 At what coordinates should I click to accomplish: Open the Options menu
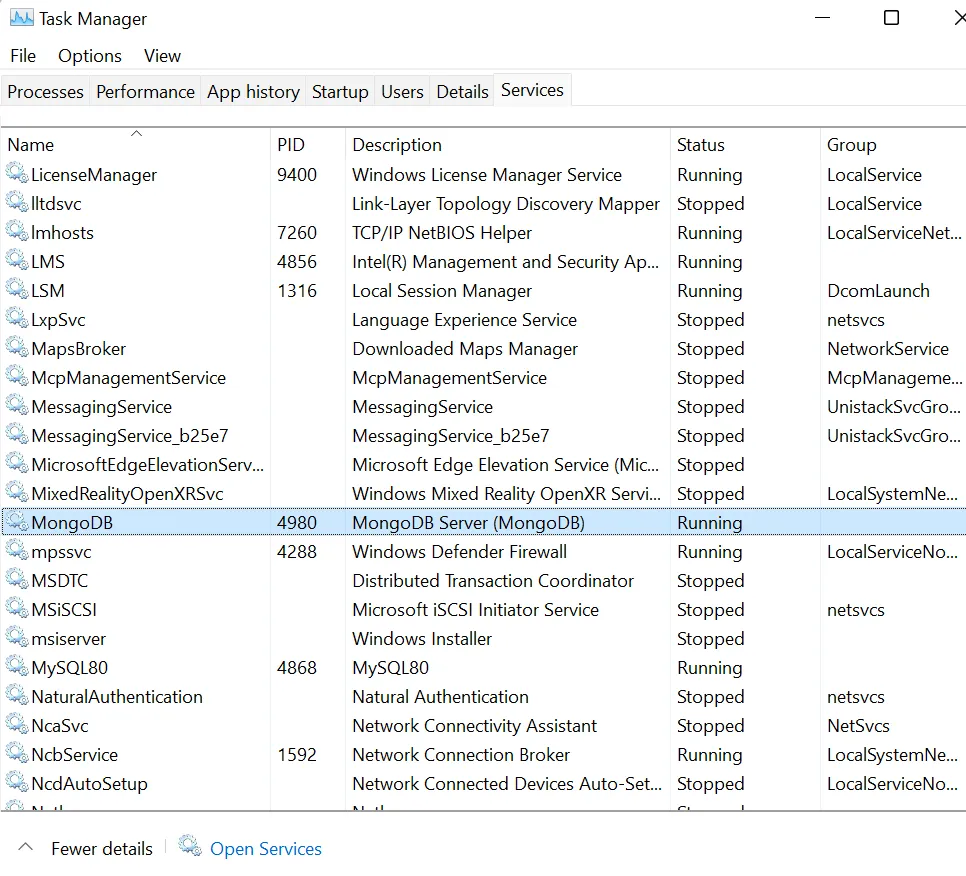(90, 56)
